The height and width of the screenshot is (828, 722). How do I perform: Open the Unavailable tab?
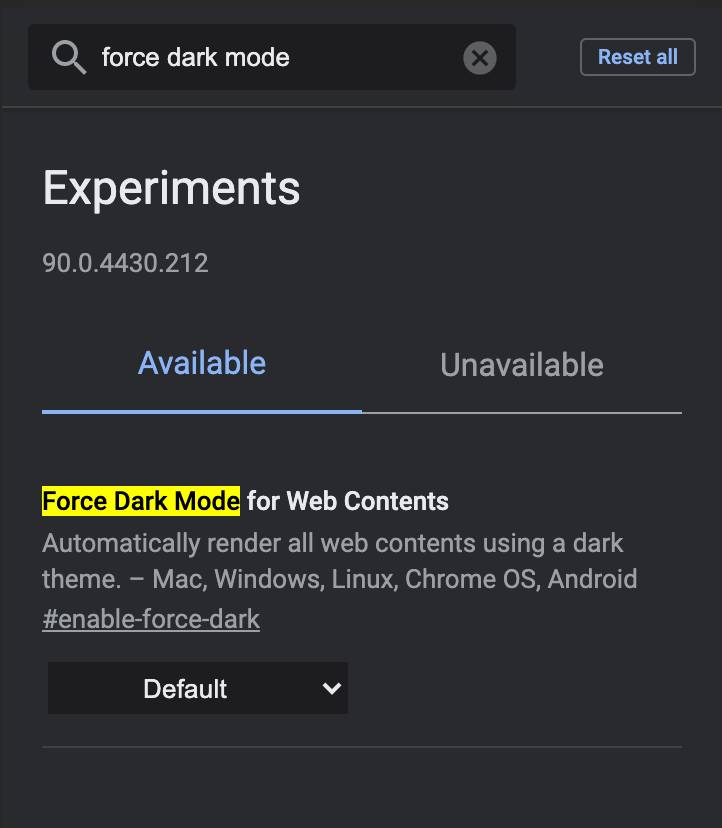tap(521, 365)
